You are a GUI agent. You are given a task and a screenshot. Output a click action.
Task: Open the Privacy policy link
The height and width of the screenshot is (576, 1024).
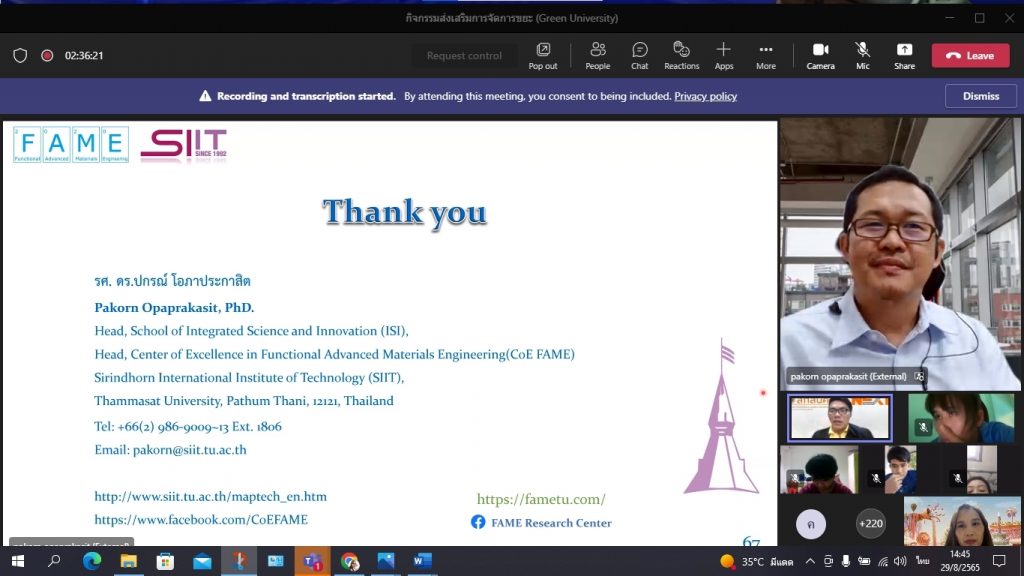(x=705, y=96)
